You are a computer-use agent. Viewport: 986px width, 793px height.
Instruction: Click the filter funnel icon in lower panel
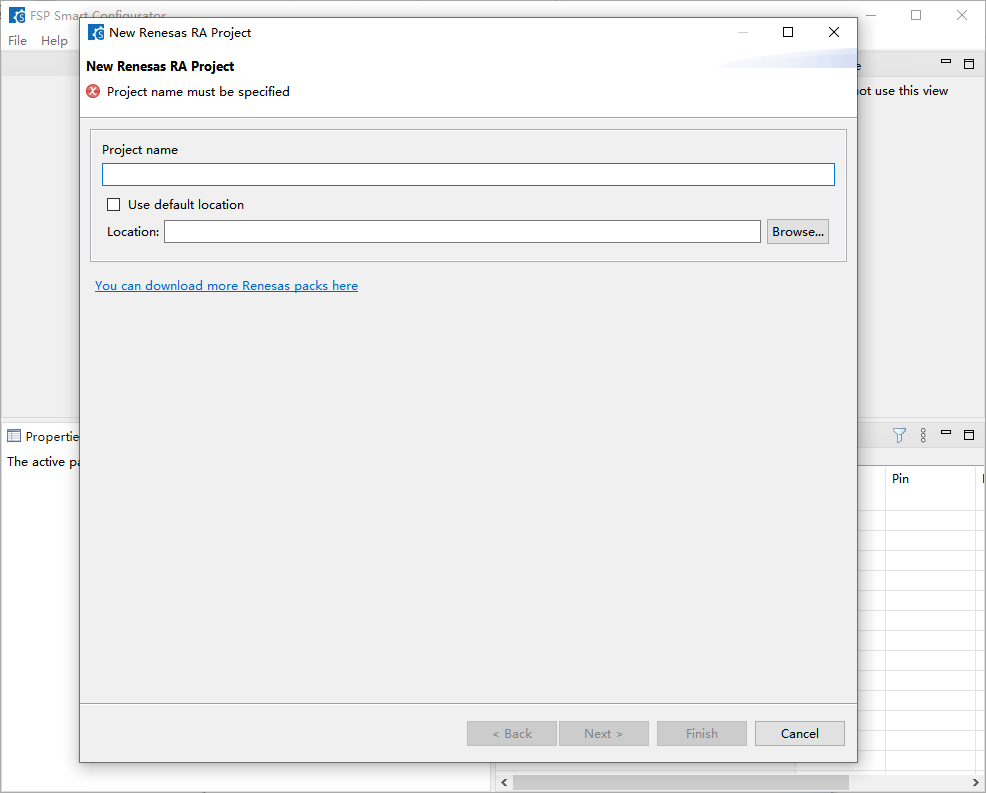(x=899, y=435)
